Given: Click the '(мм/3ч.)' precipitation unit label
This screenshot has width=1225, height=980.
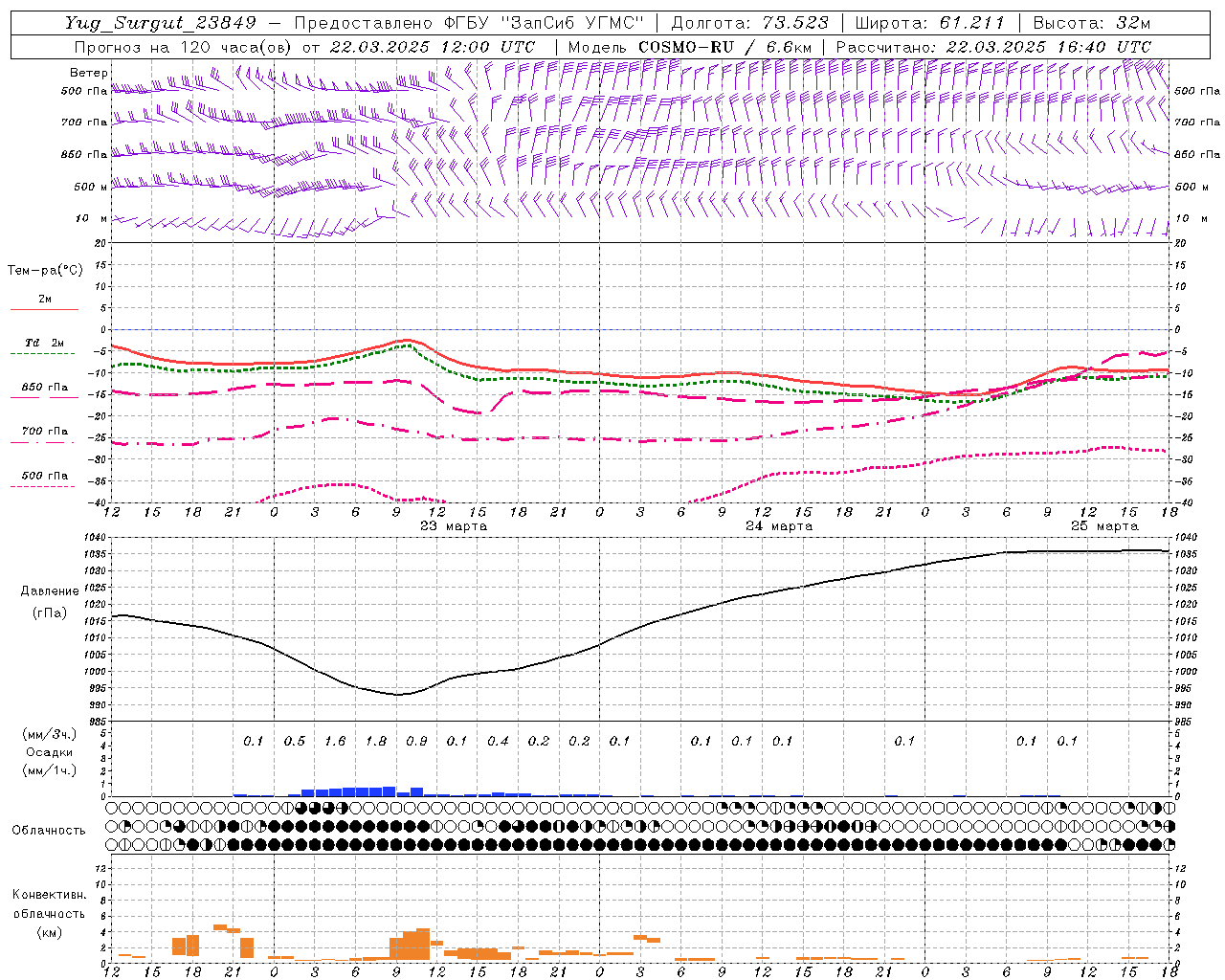Looking at the screenshot, I should pos(50,734).
